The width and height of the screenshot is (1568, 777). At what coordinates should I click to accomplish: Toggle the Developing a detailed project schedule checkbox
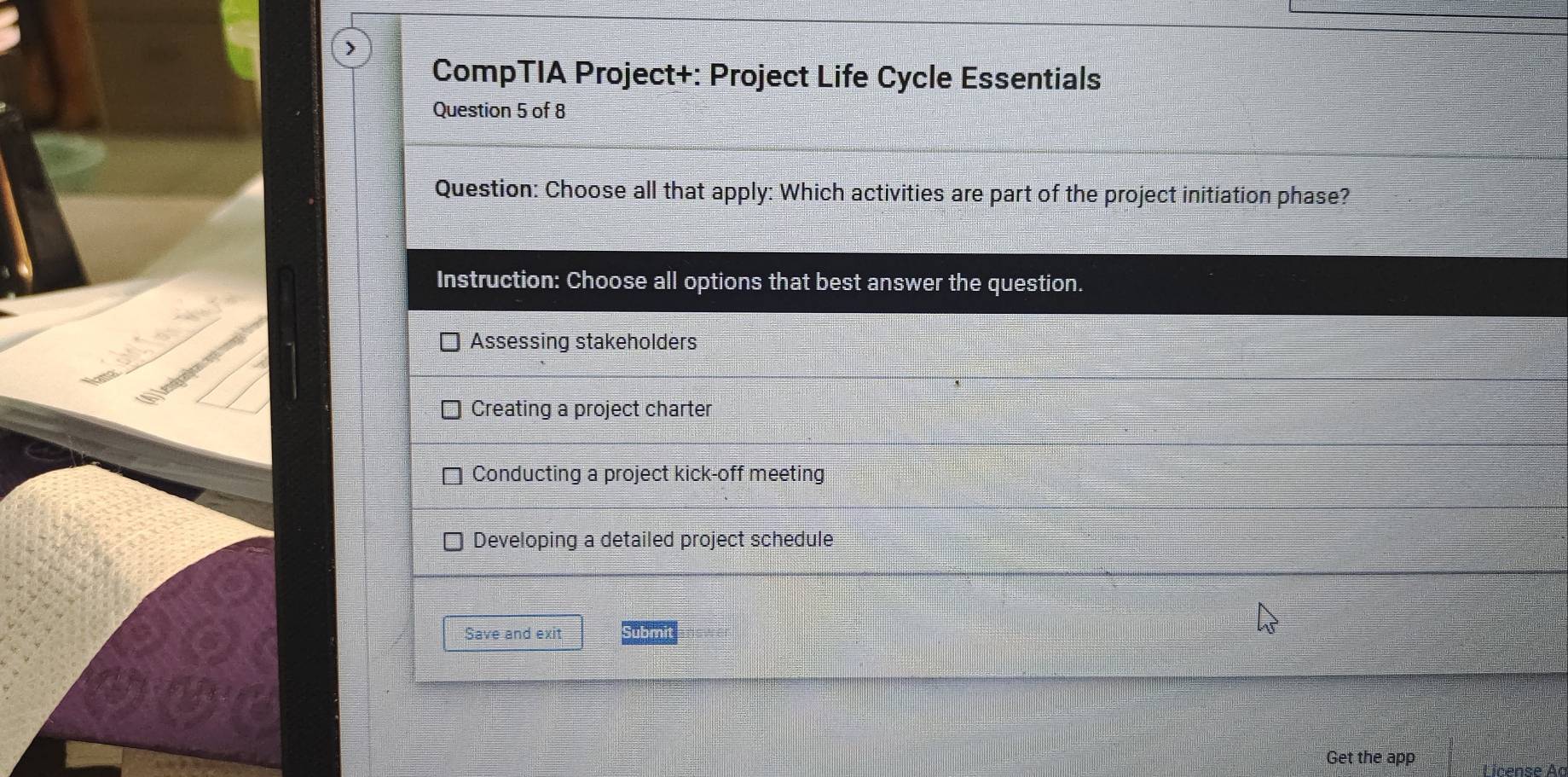[453, 541]
